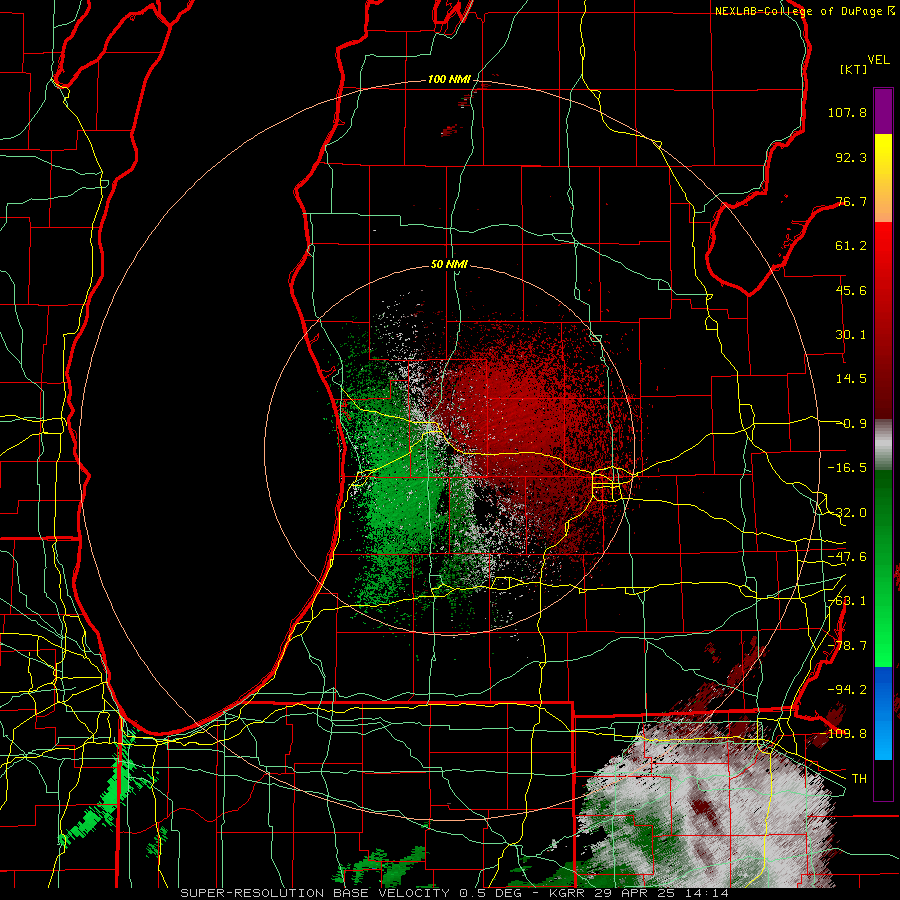Select the 45.6 legend value
The height and width of the screenshot is (900, 900).
click(x=851, y=290)
